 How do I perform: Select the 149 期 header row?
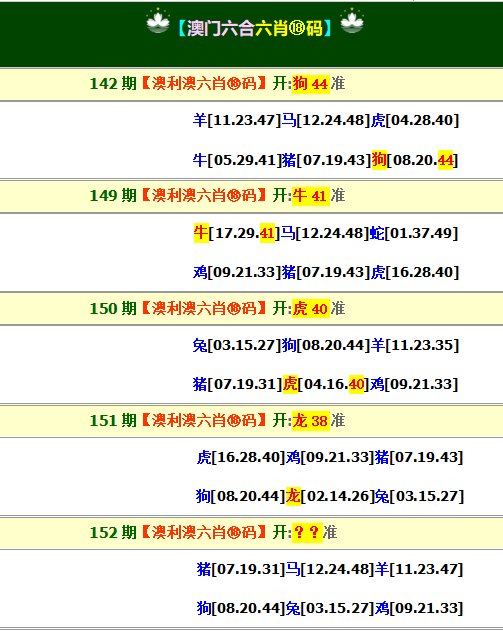(252, 196)
